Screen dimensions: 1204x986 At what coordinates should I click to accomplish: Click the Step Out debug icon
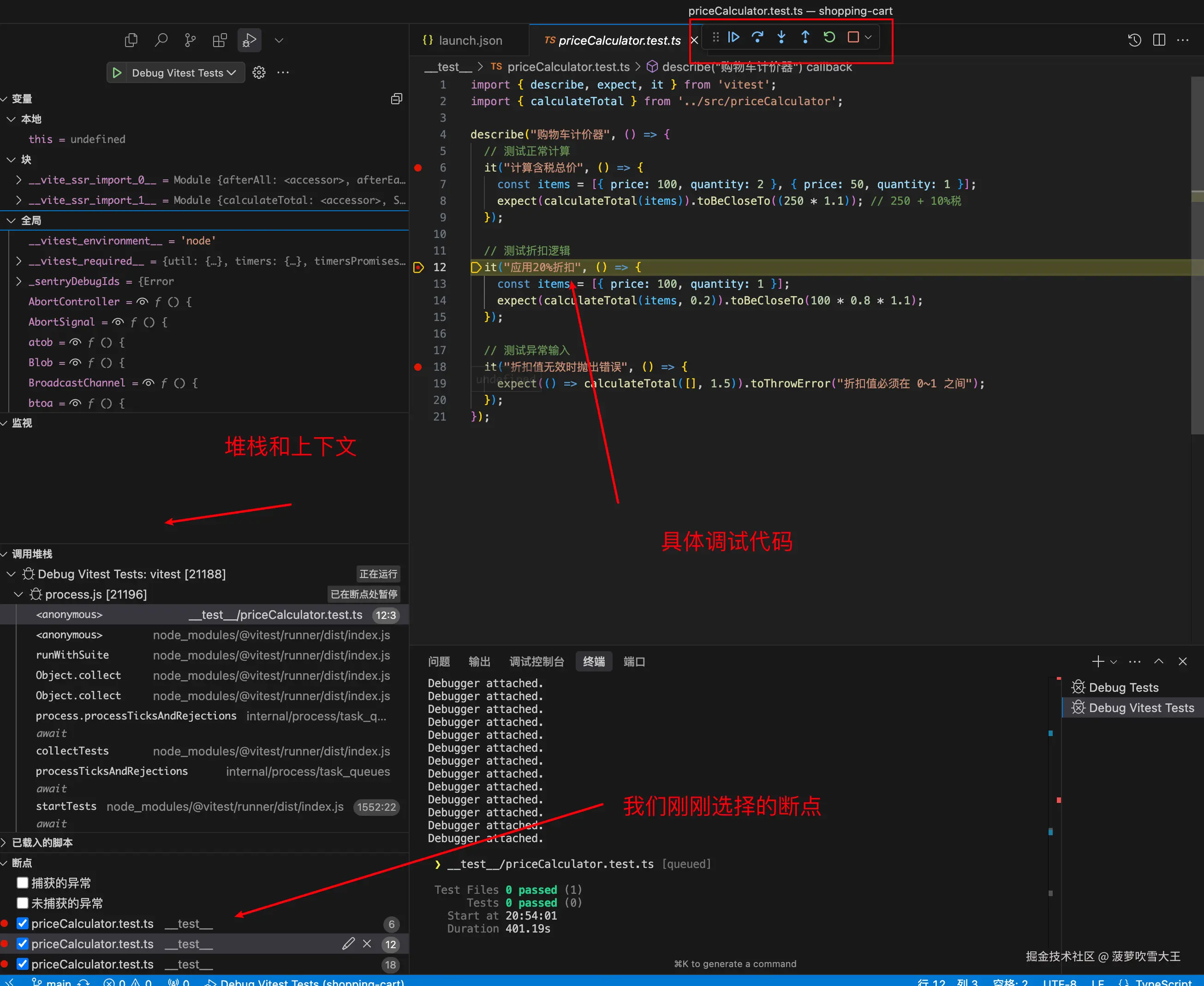805,37
